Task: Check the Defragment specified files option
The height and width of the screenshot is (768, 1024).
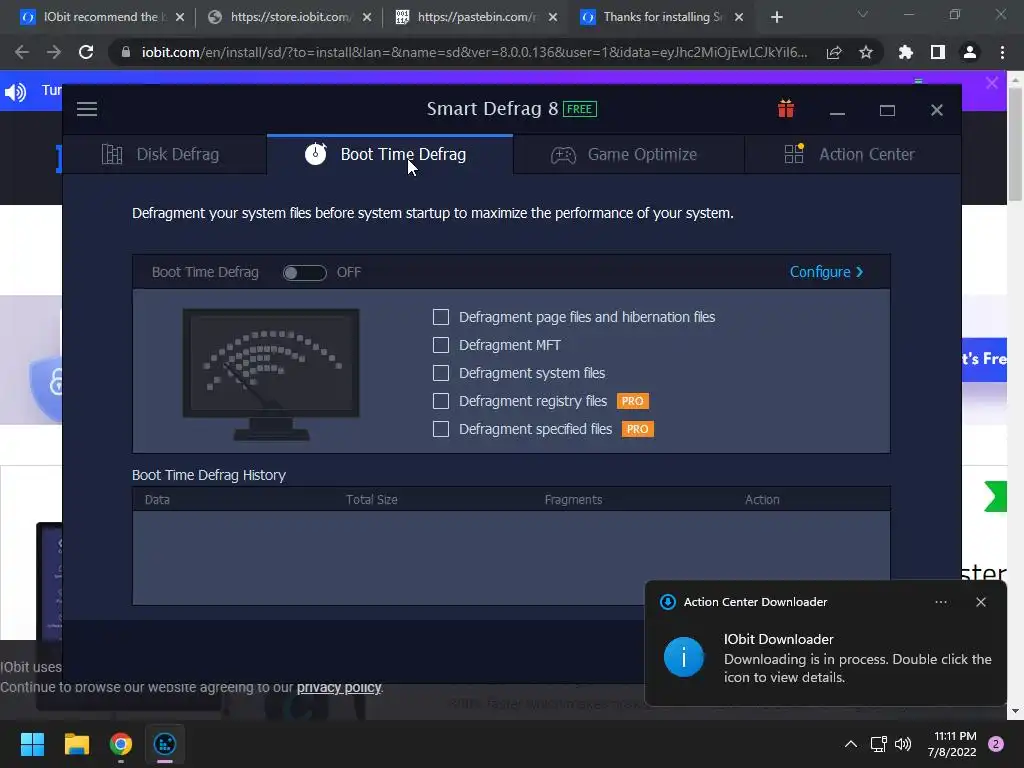Action: [441, 429]
